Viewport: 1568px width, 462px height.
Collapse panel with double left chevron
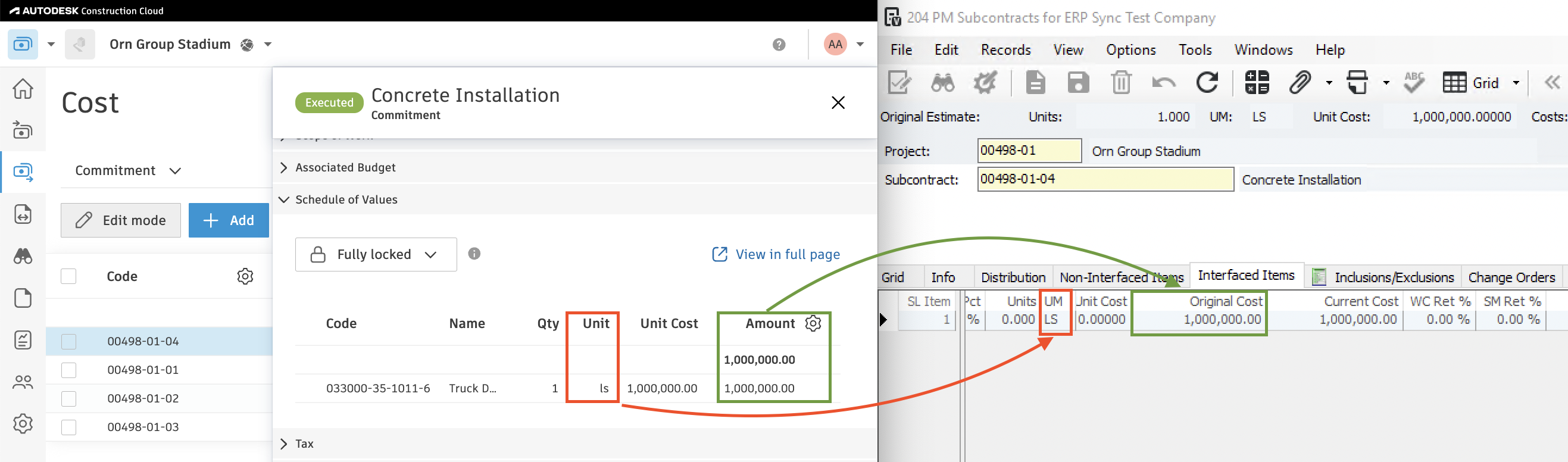(x=1551, y=82)
